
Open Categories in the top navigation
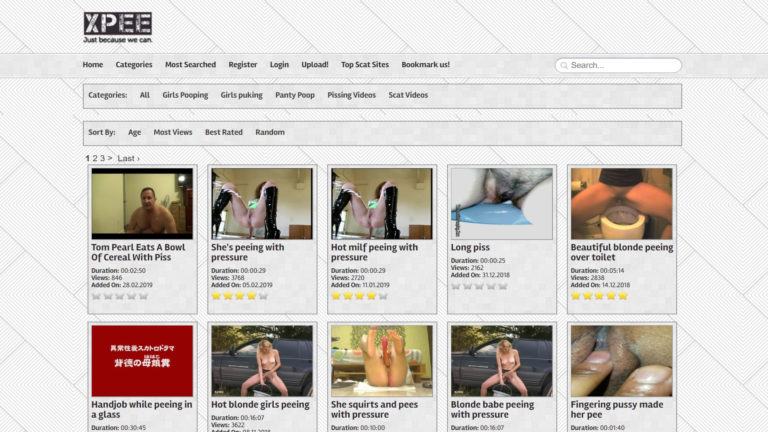[134, 65]
